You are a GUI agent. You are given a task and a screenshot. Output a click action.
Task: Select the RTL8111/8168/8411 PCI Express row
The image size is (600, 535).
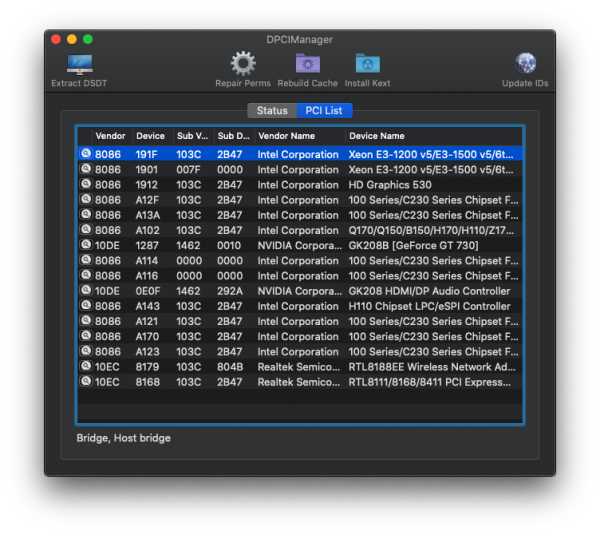point(432,382)
